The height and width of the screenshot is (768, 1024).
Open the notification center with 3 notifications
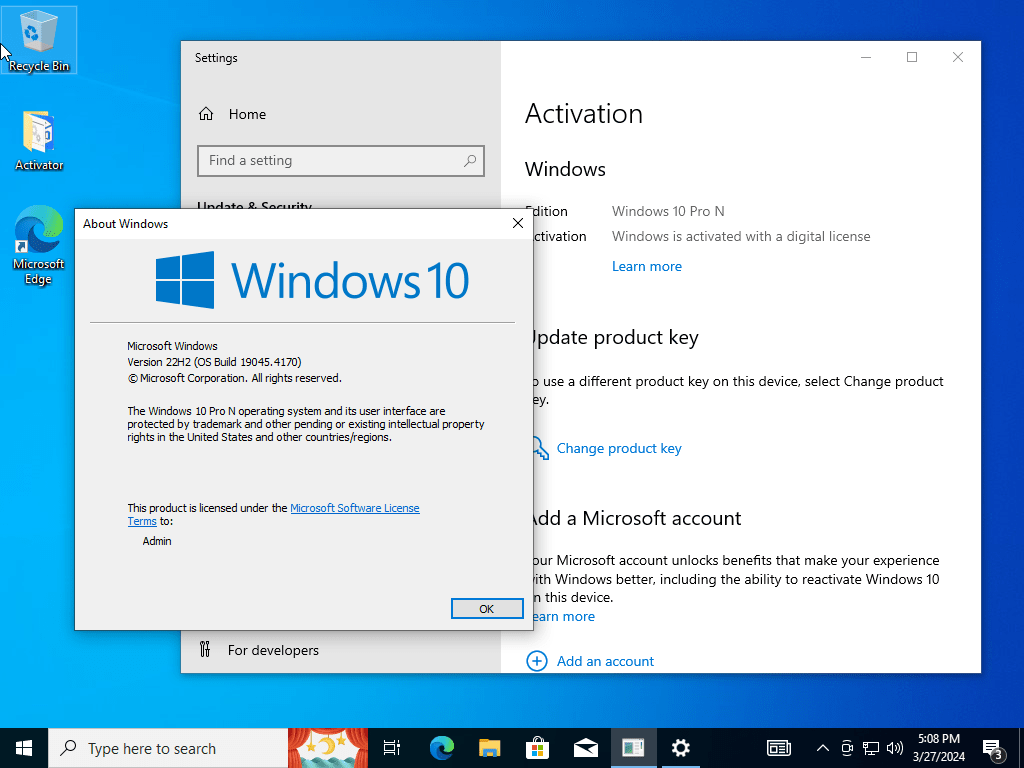click(x=993, y=748)
